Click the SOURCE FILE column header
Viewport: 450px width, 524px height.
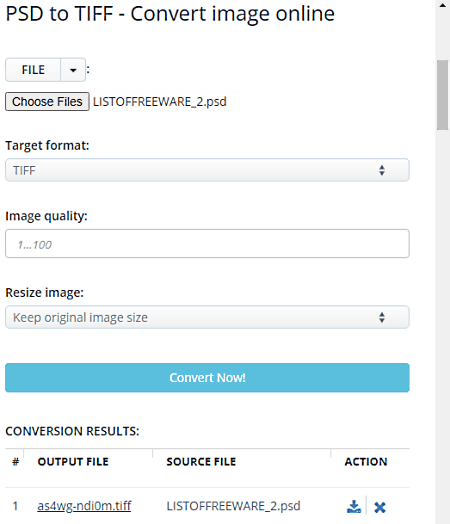201,462
